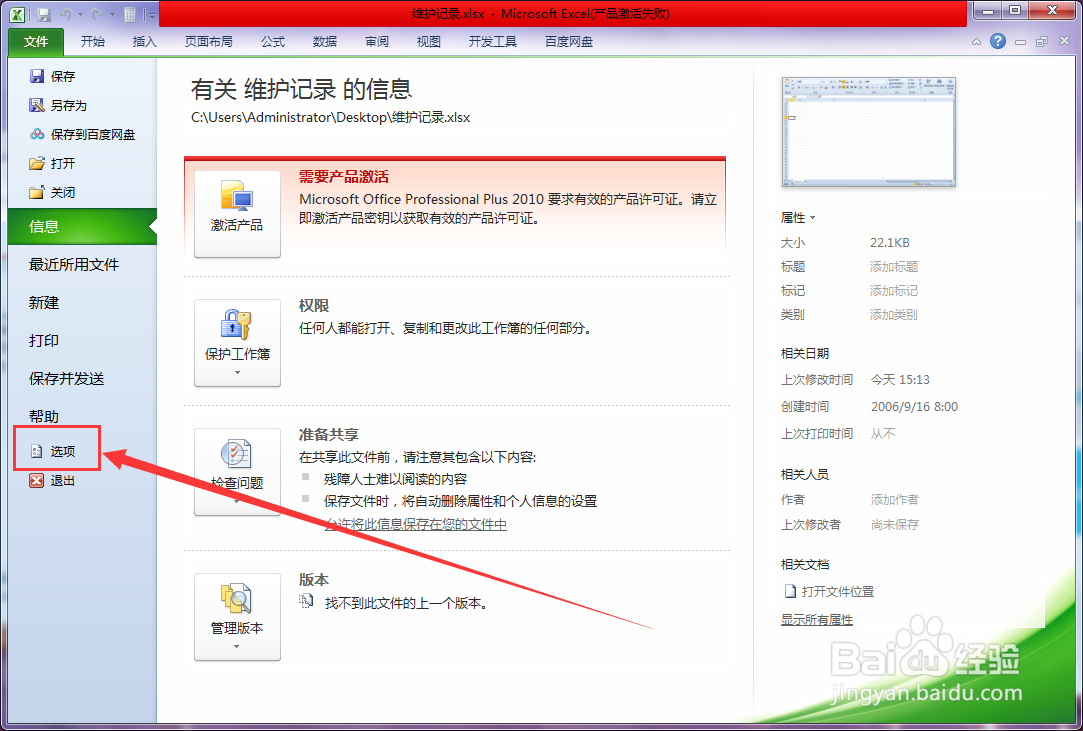Screen dimensions: 1083x731
Task: Click 保存到百度网盘 menu entry
Action: [82, 134]
